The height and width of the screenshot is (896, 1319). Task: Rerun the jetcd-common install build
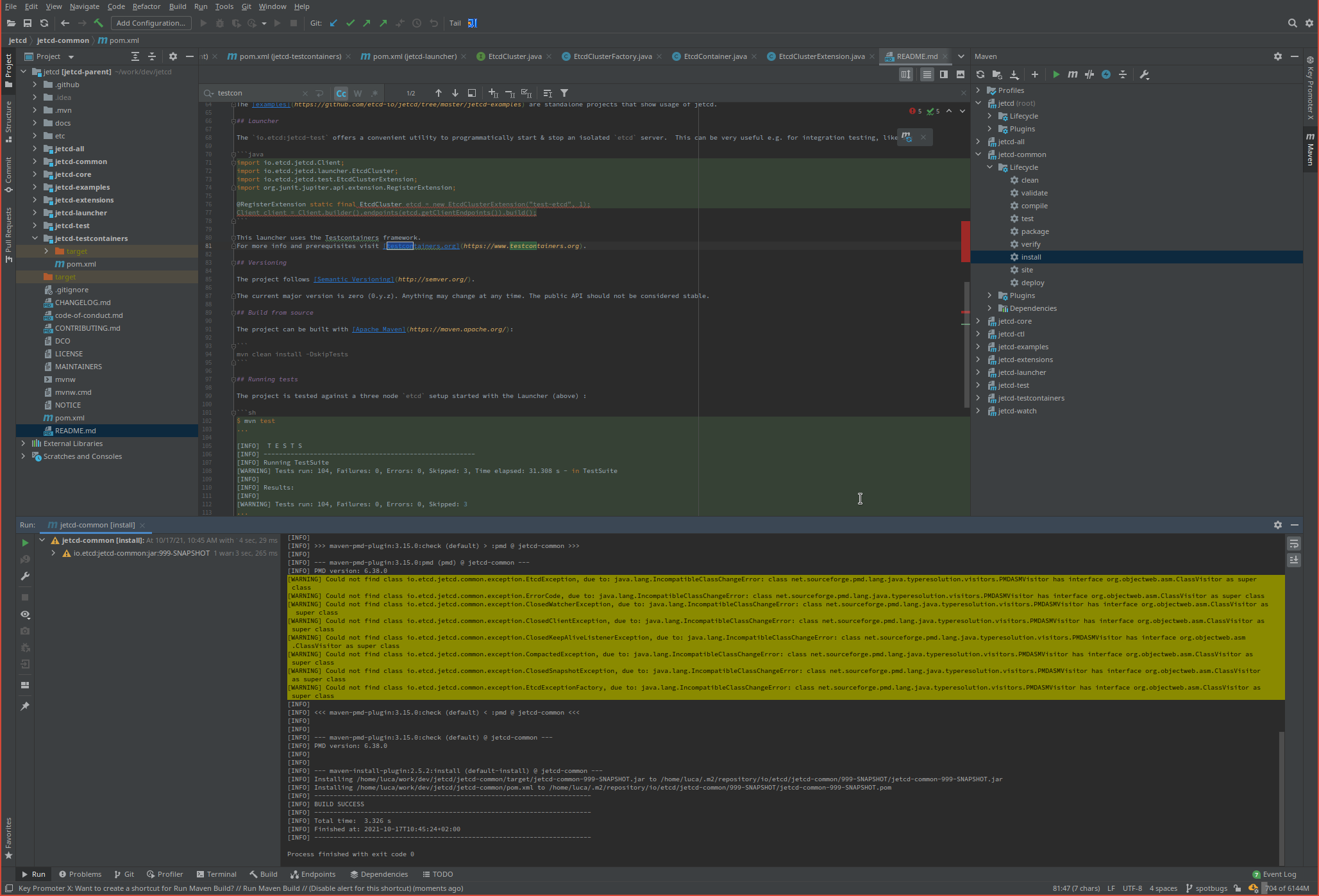[x=25, y=542]
